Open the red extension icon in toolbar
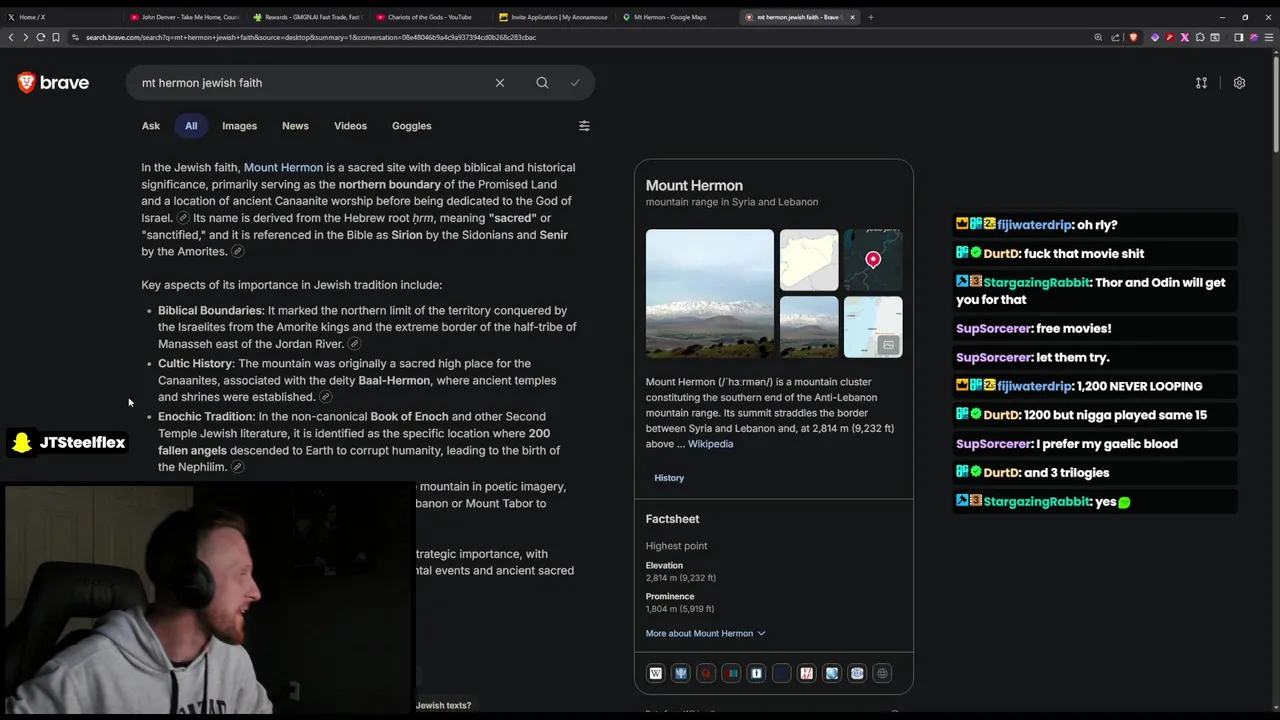 coord(1169,37)
